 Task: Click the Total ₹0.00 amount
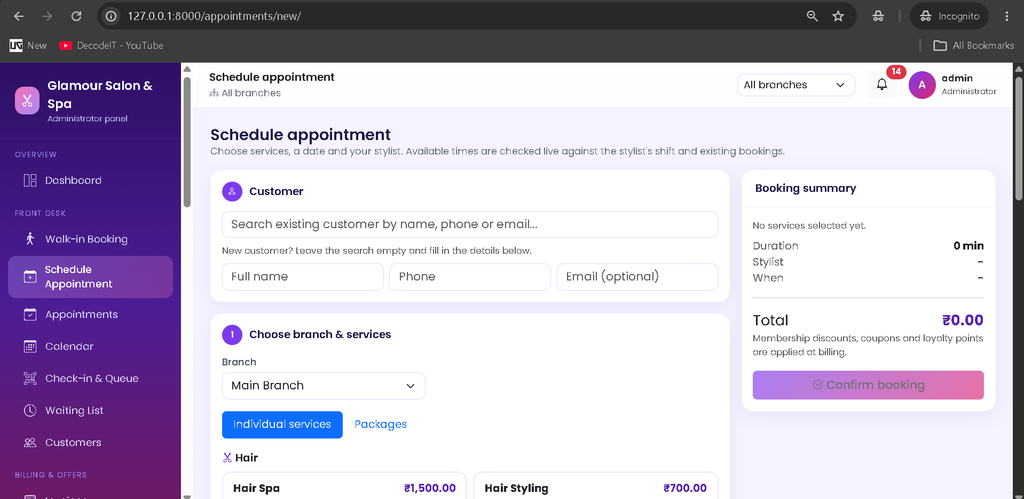(x=963, y=320)
